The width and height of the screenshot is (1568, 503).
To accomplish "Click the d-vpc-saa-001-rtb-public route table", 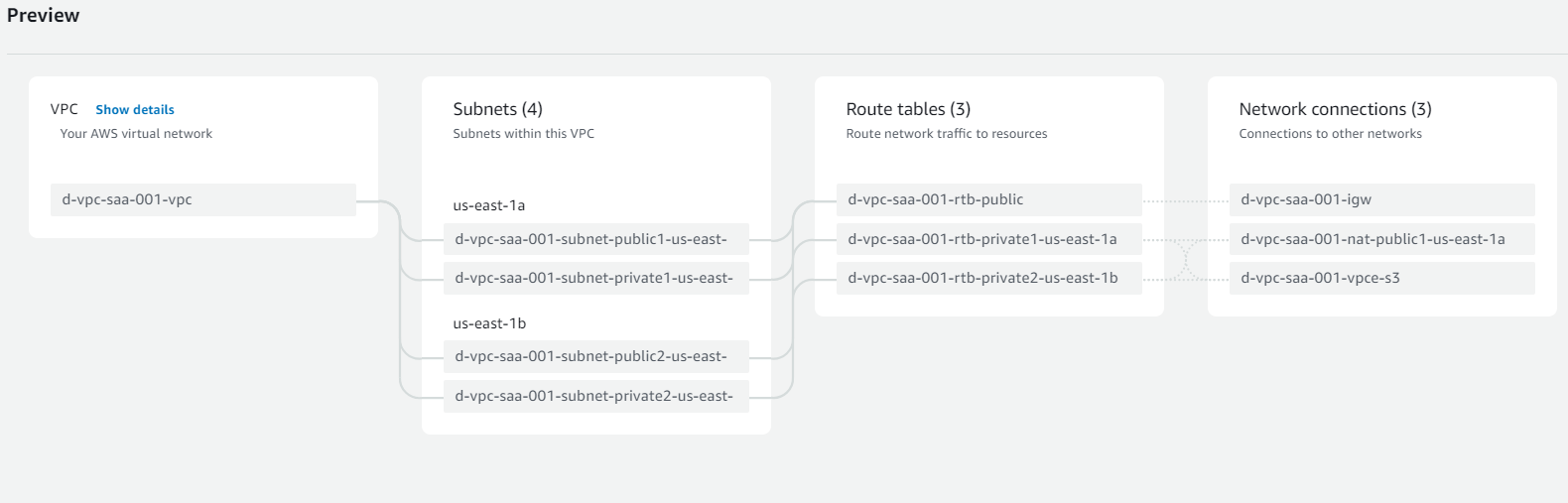I will [988, 199].
